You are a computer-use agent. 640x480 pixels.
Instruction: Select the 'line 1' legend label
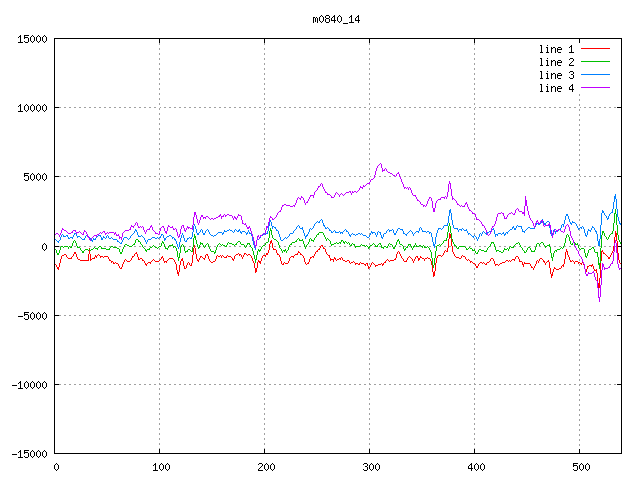pos(556,49)
